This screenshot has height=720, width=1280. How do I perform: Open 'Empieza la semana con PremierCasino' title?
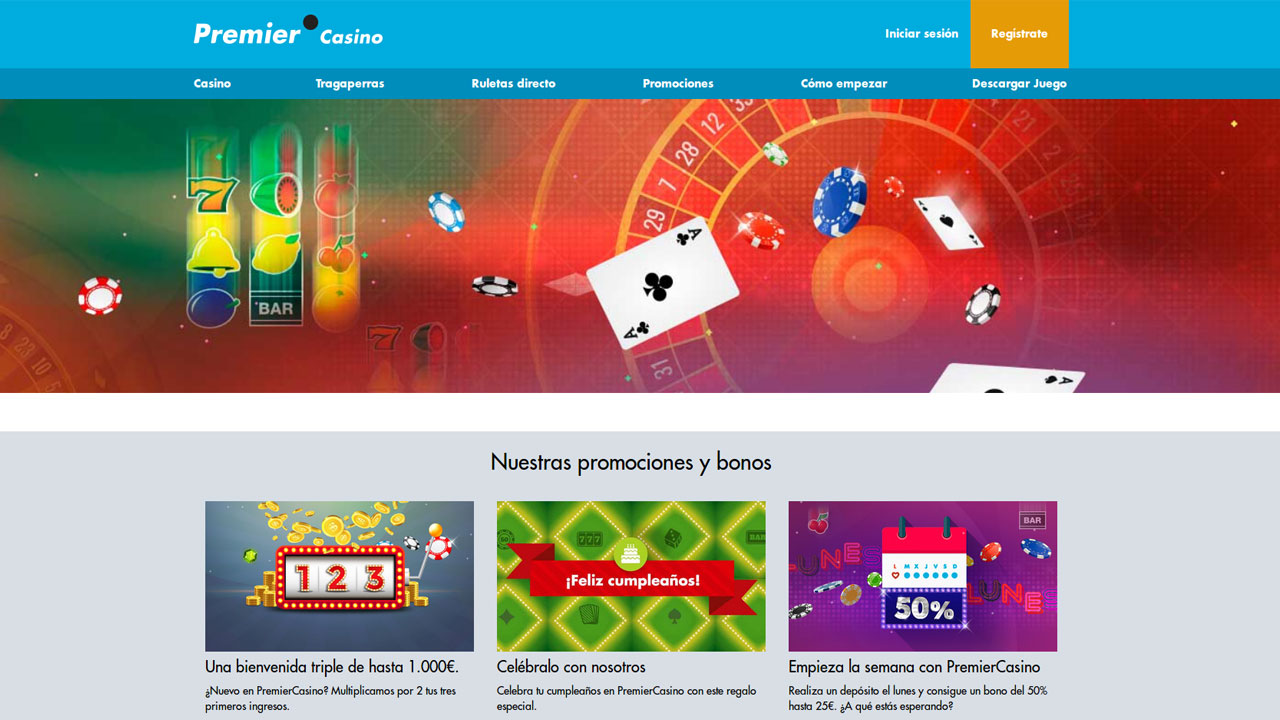(914, 667)
